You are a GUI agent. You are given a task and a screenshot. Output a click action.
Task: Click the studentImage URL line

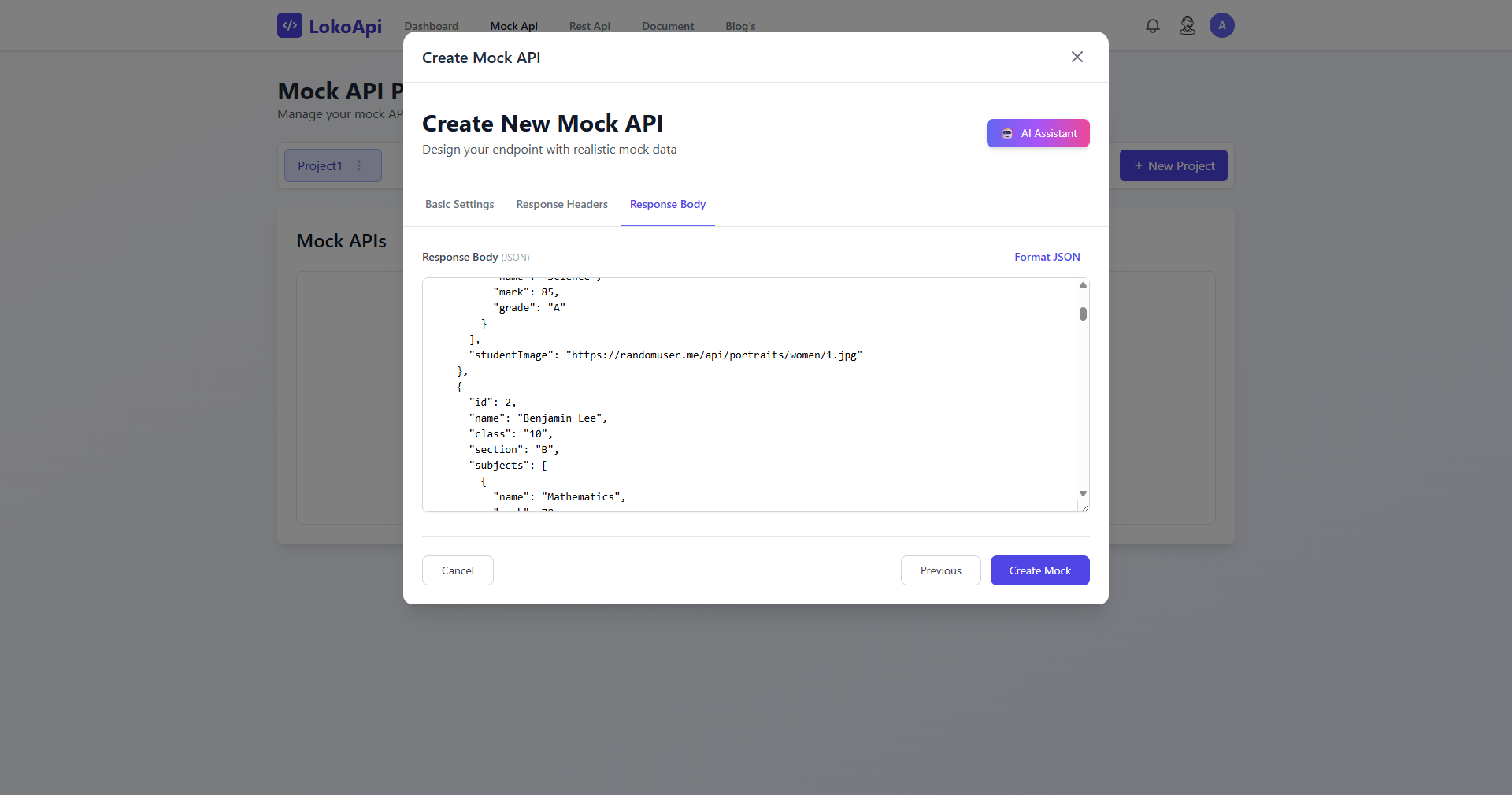(x=665, y=355)
